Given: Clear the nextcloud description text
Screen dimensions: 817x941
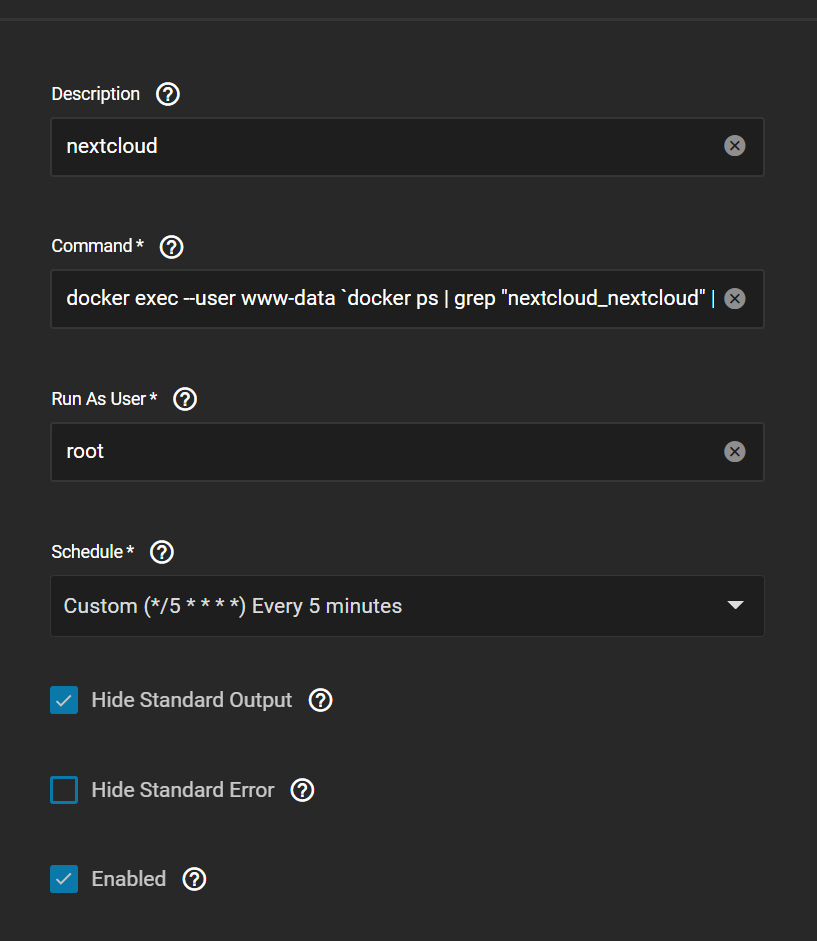Looking at the screenshot, I should click(x=734, y=146).
